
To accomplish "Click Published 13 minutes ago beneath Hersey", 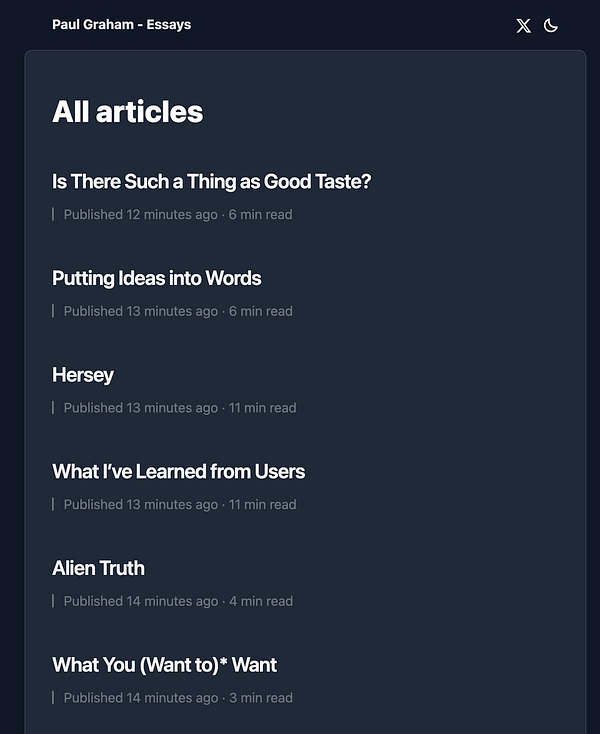I will (140, 408).
